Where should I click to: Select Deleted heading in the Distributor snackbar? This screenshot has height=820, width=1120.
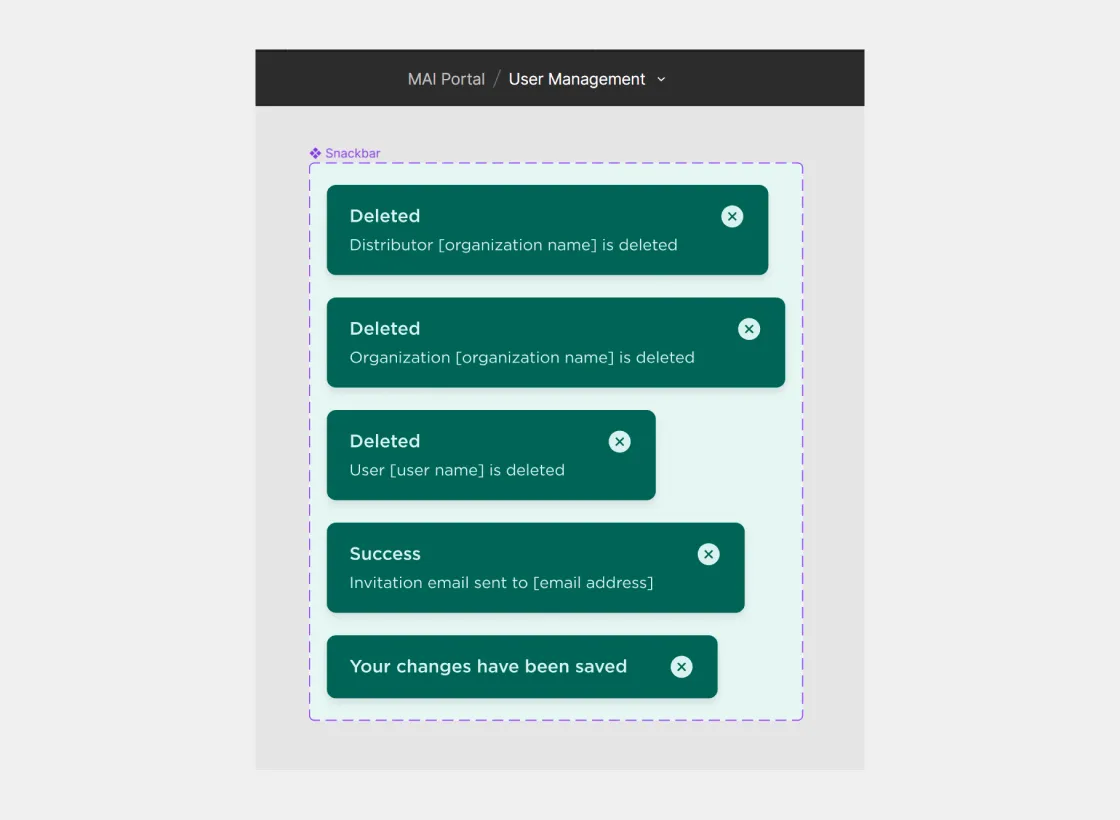(385, 216)
